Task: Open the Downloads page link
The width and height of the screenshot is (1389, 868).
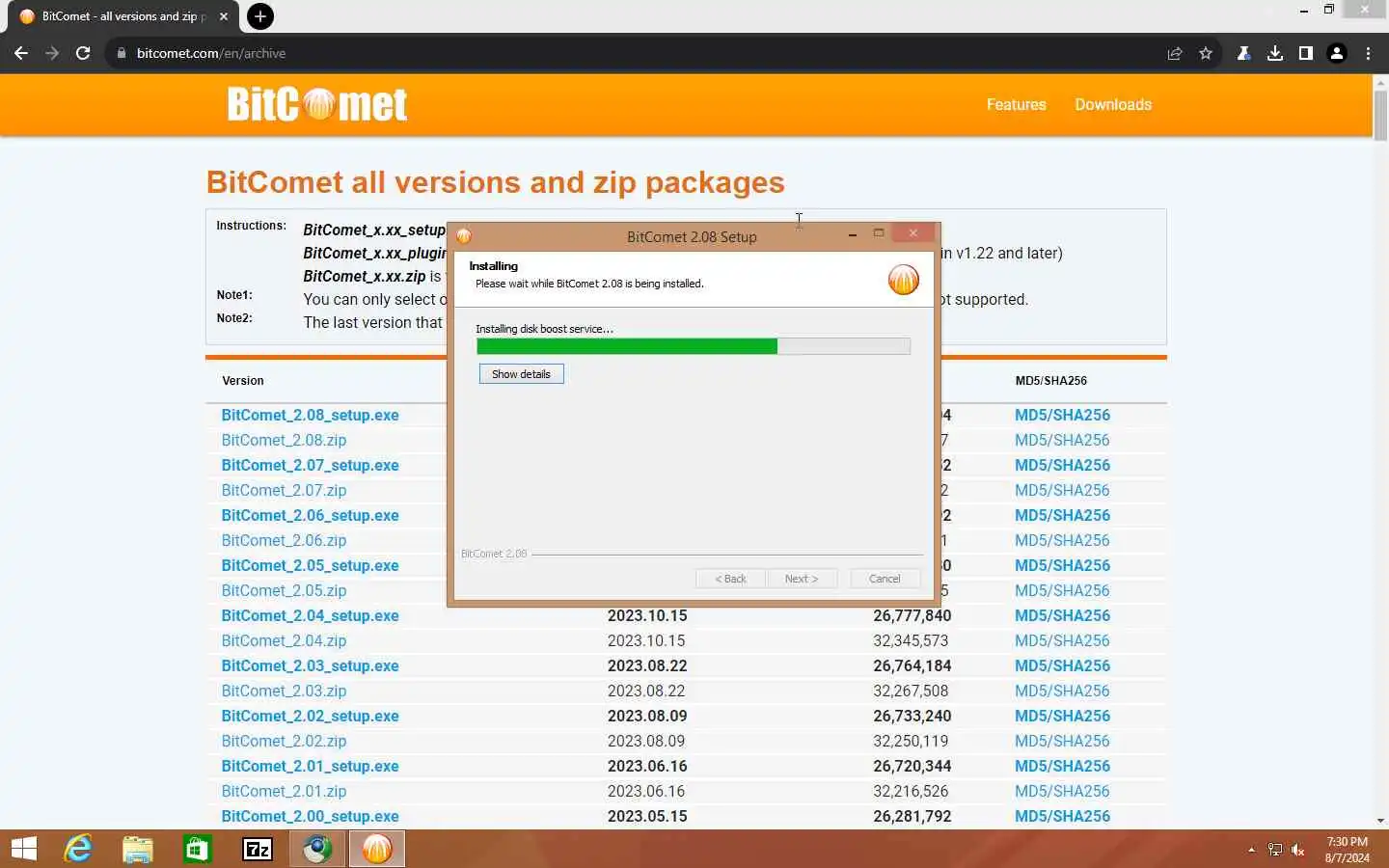Action: click(1113, 104)
